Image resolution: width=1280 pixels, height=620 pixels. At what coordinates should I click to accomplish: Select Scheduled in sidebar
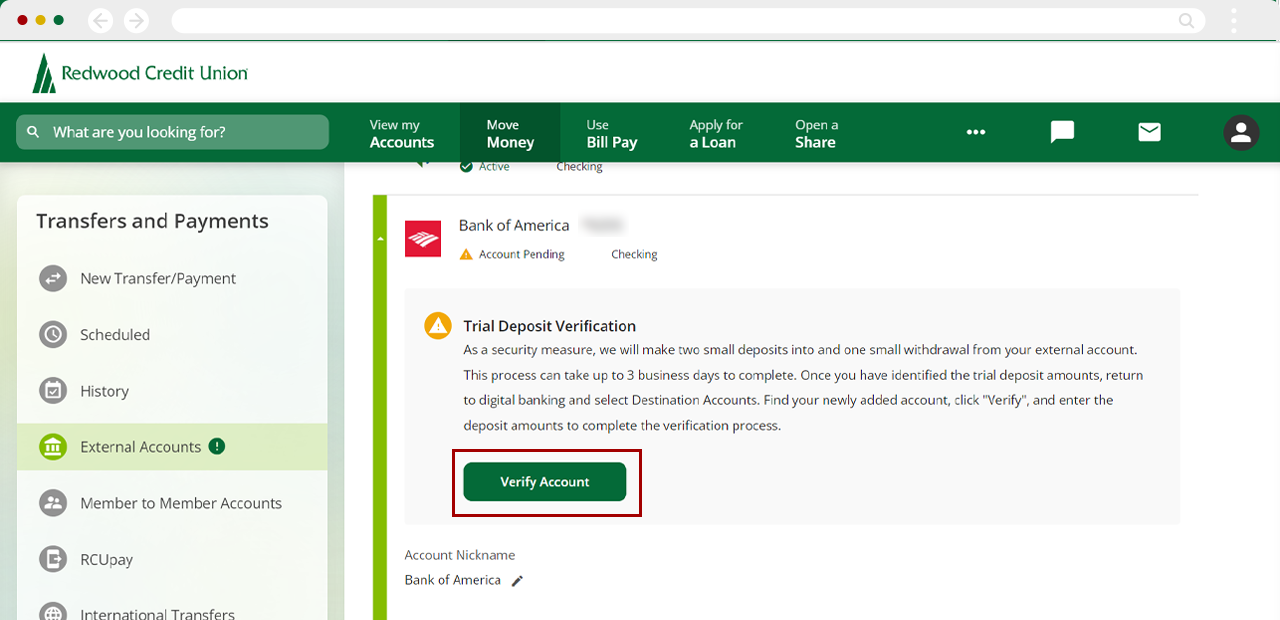(172, 335)
